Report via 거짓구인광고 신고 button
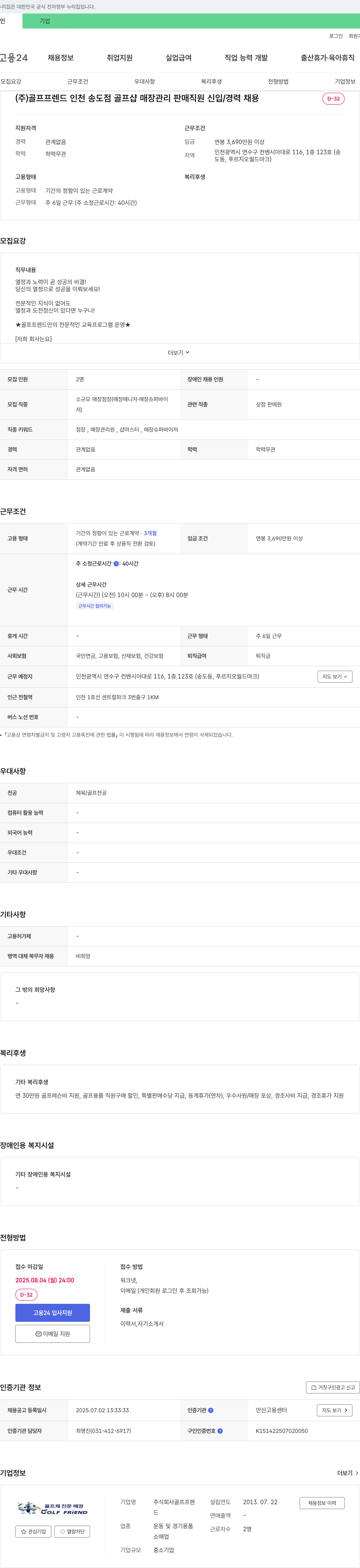The height and width of the screenshot is (1568, 360). (x=333, y=1388)
